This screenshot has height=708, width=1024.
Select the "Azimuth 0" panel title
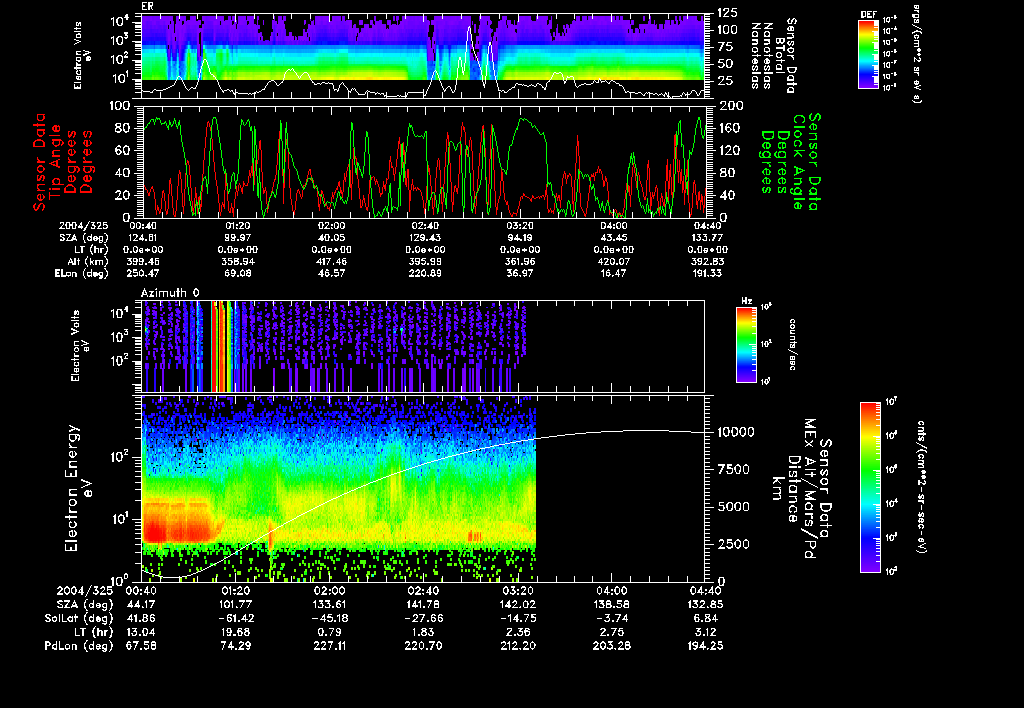click(x=170, y=293)
